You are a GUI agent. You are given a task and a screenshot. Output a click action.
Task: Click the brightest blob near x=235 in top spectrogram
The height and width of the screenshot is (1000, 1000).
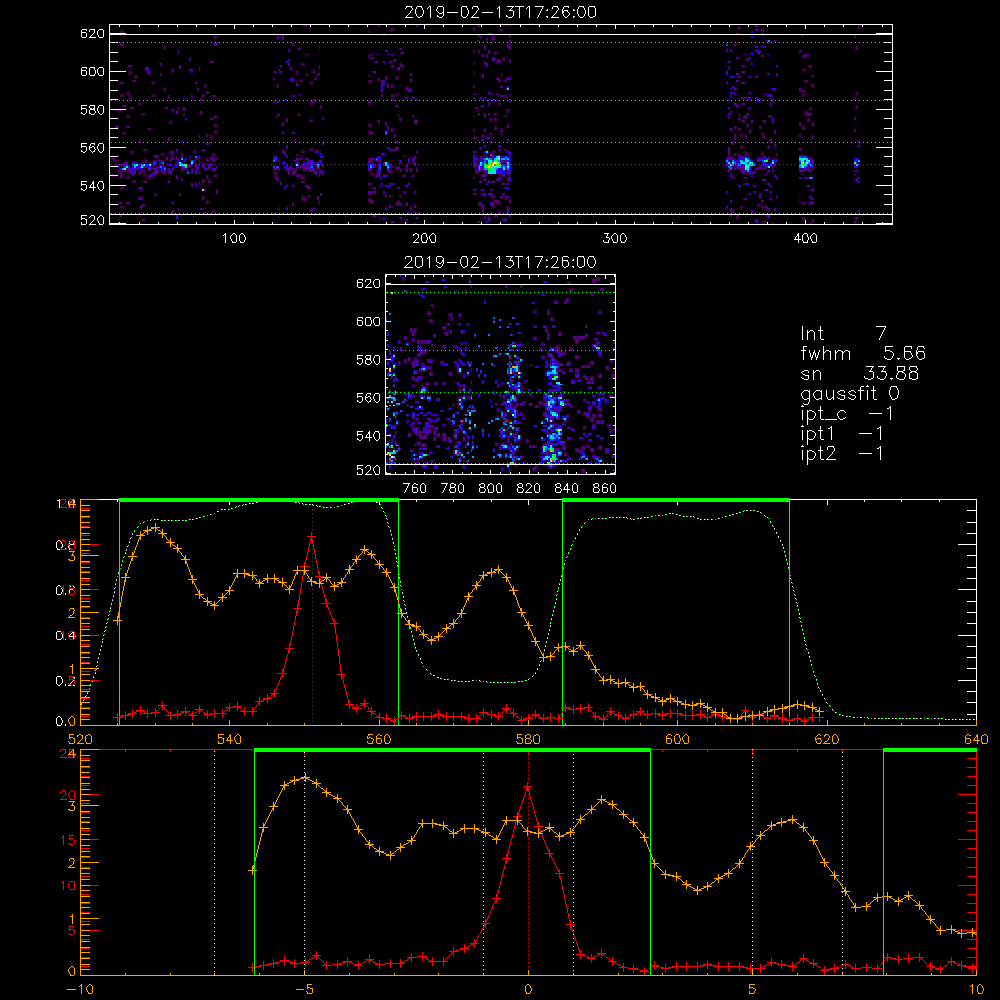pyautogui.click(x=492, y=165)
